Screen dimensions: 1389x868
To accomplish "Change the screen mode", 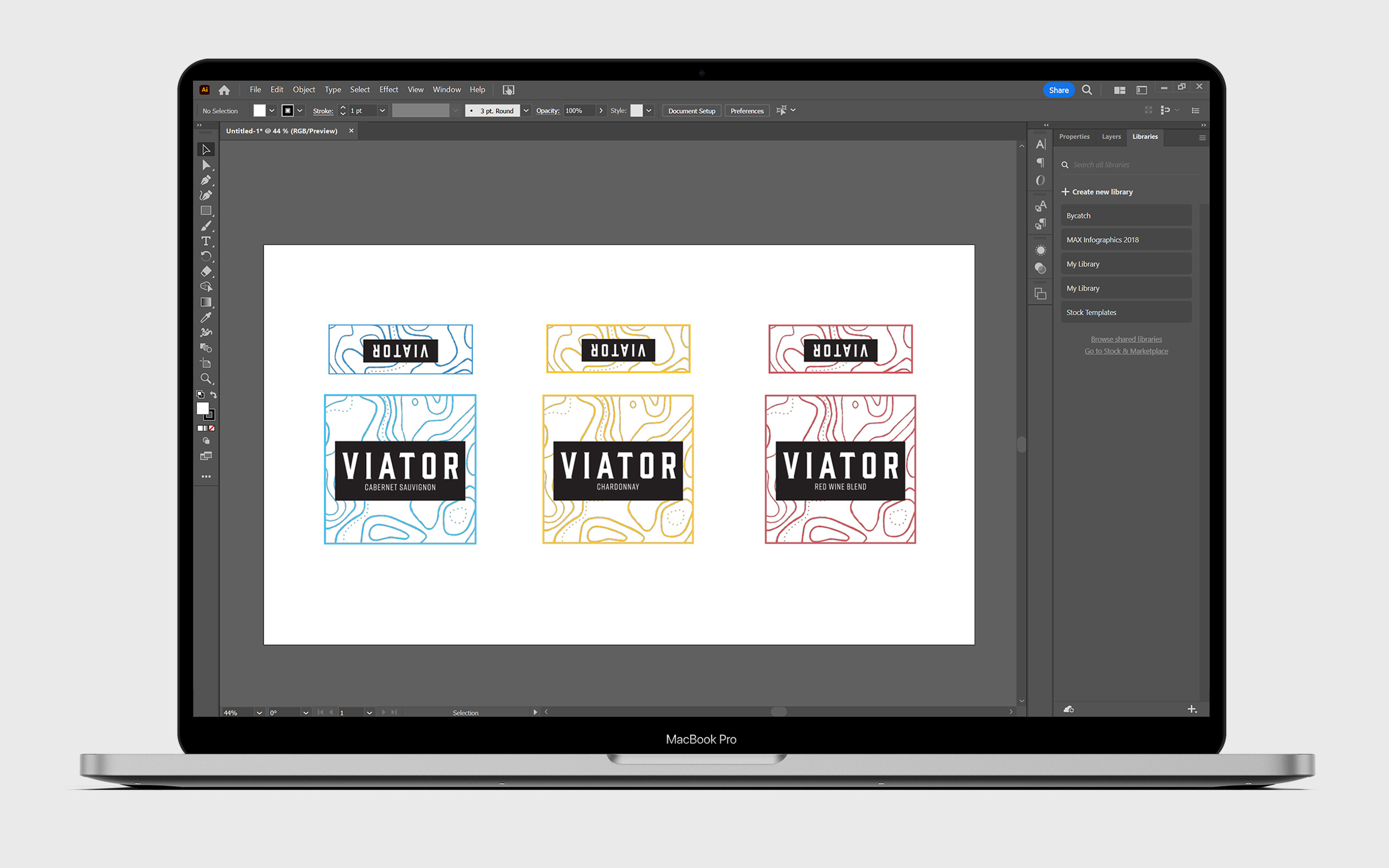I will (x=206, y=456).
